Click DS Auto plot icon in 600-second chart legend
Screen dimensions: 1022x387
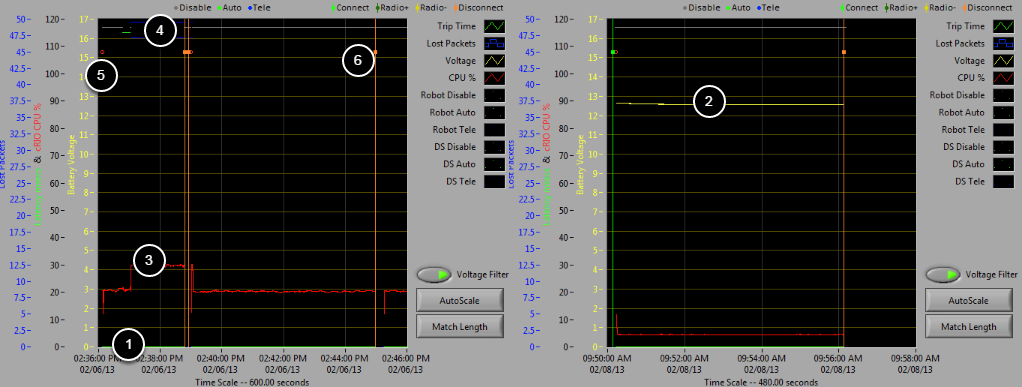click(495, 164)
